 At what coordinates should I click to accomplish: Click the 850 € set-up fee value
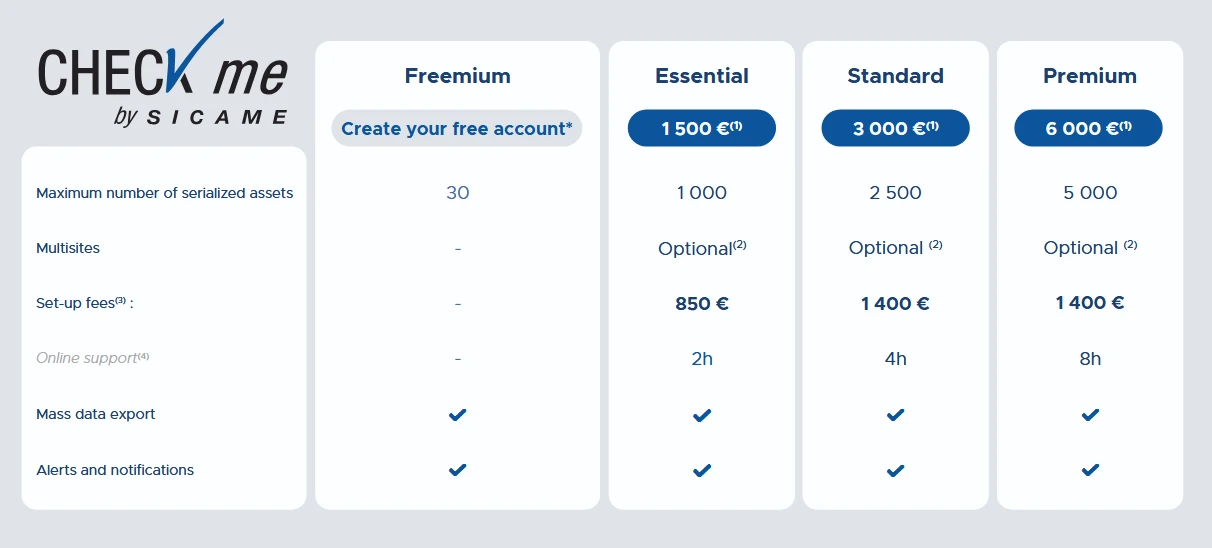tap(702, 303)
